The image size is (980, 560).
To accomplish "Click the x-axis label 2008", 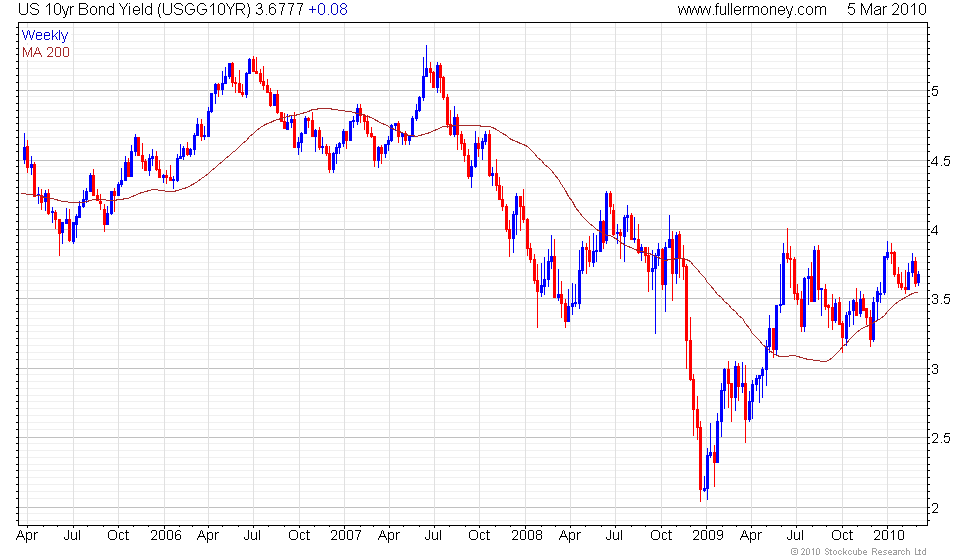I will 527,536.
